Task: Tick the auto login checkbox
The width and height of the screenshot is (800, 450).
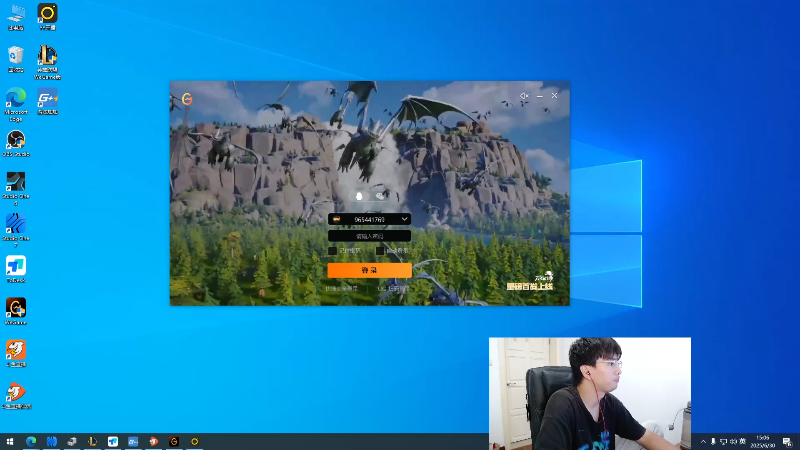Action: 380,251
